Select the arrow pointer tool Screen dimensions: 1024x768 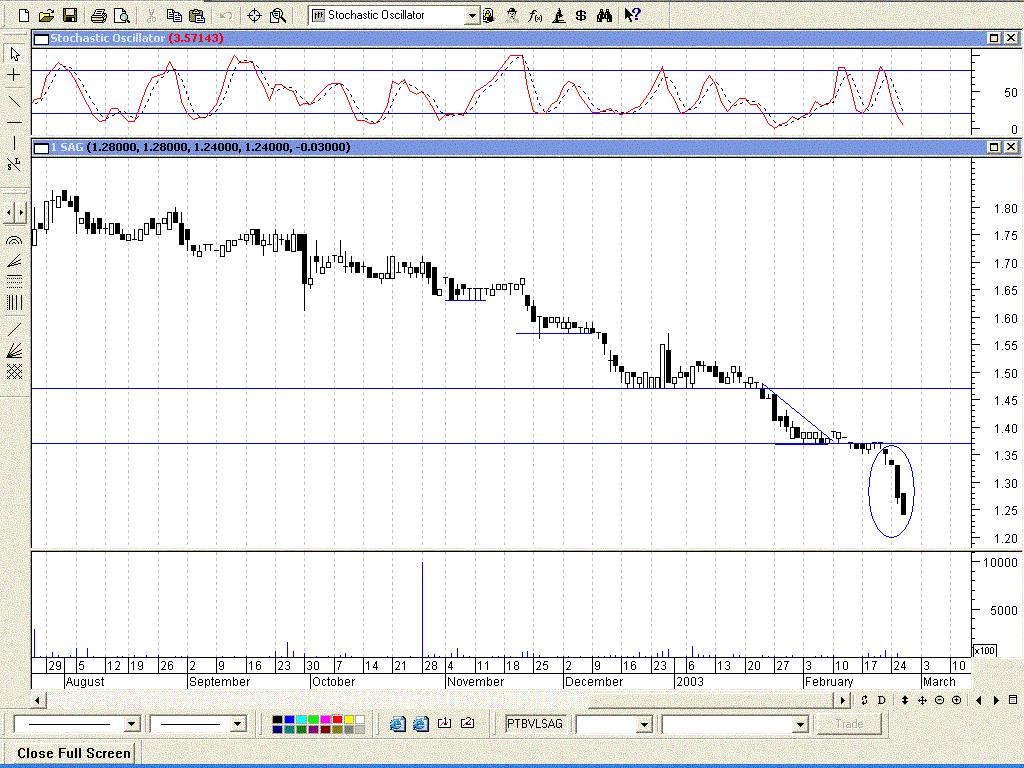[x=14, y=54]
